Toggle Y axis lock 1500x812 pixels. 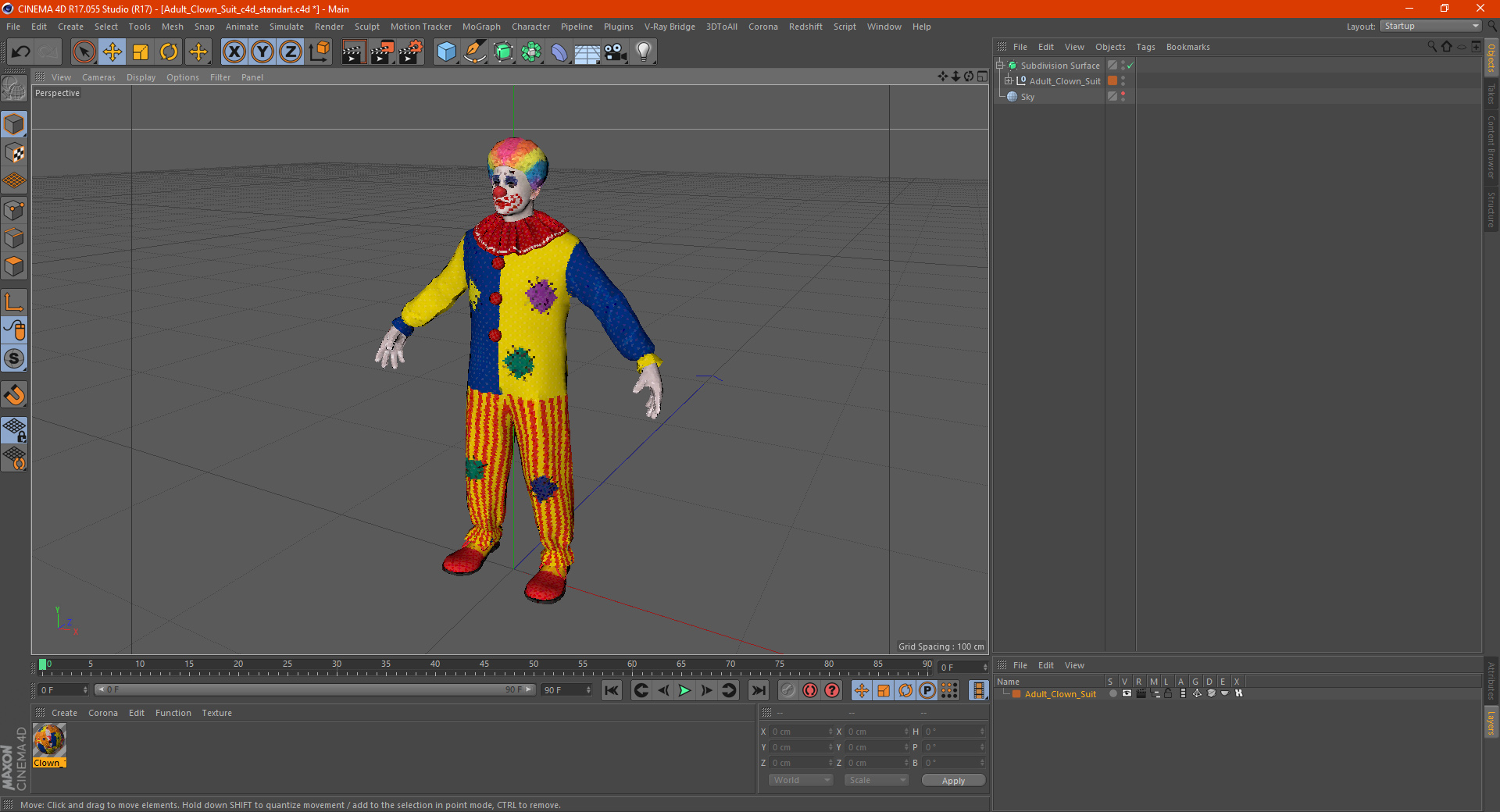tap(262, 52)
